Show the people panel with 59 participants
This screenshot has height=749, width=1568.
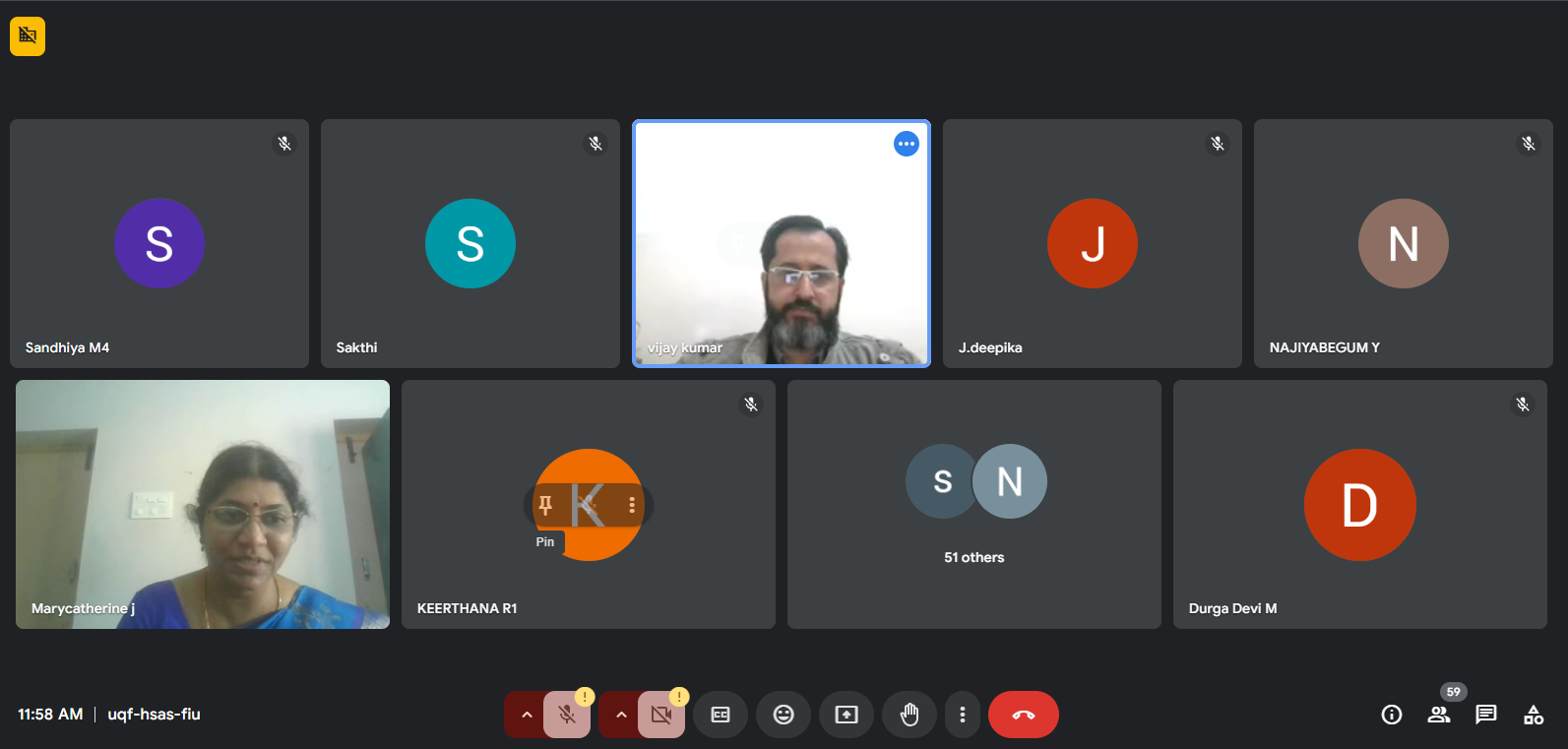[1439, 715]
